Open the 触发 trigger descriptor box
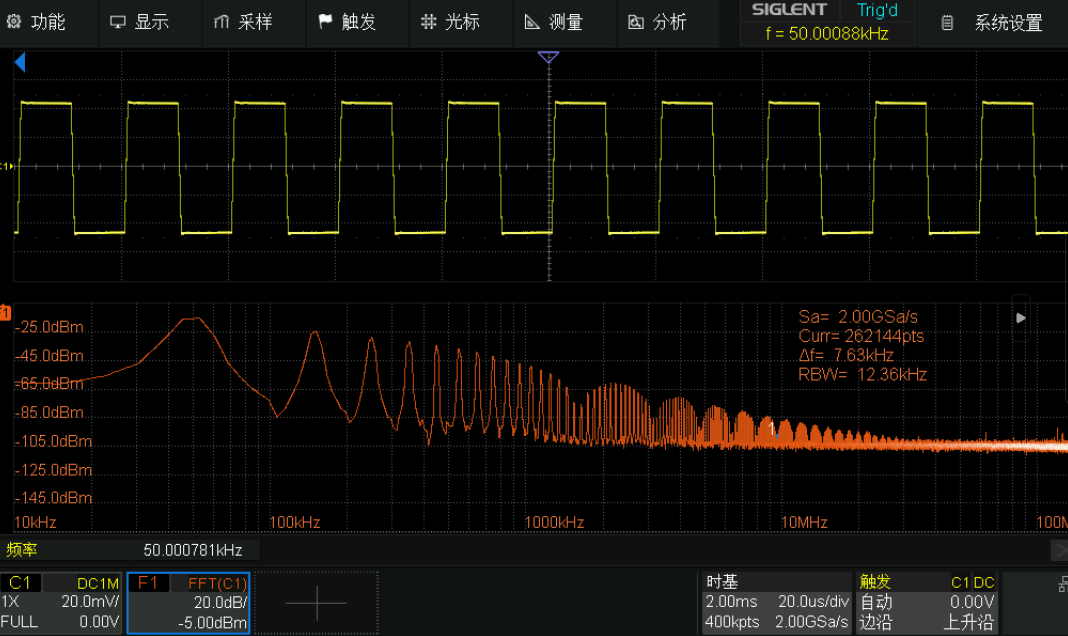The height and width of the screenshot is (636, 1068). click(926, 603)
